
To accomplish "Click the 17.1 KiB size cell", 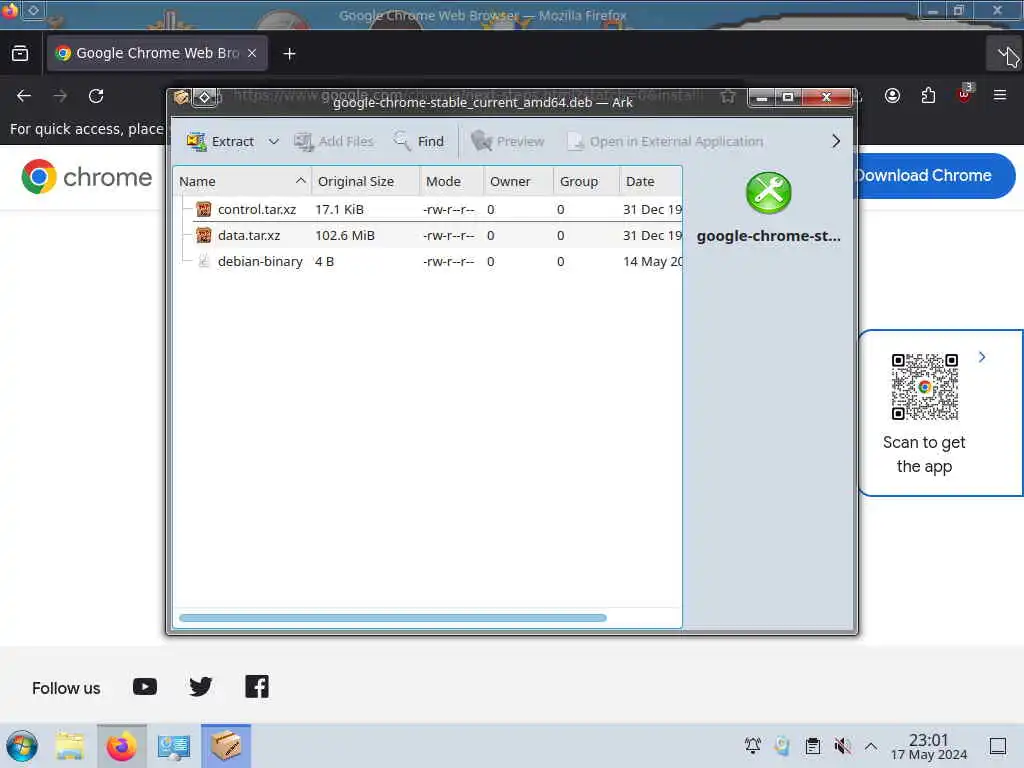I will (340, 209).
